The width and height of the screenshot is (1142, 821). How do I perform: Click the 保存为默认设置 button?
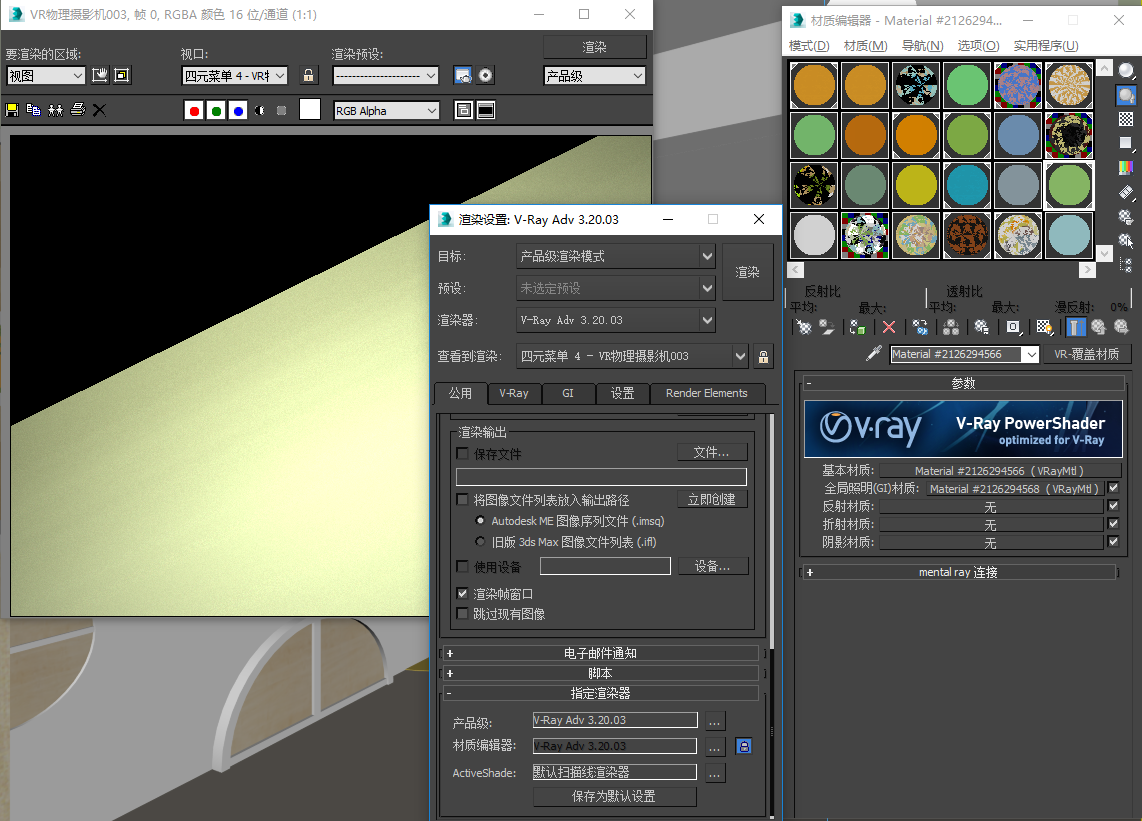coord(617,796)
